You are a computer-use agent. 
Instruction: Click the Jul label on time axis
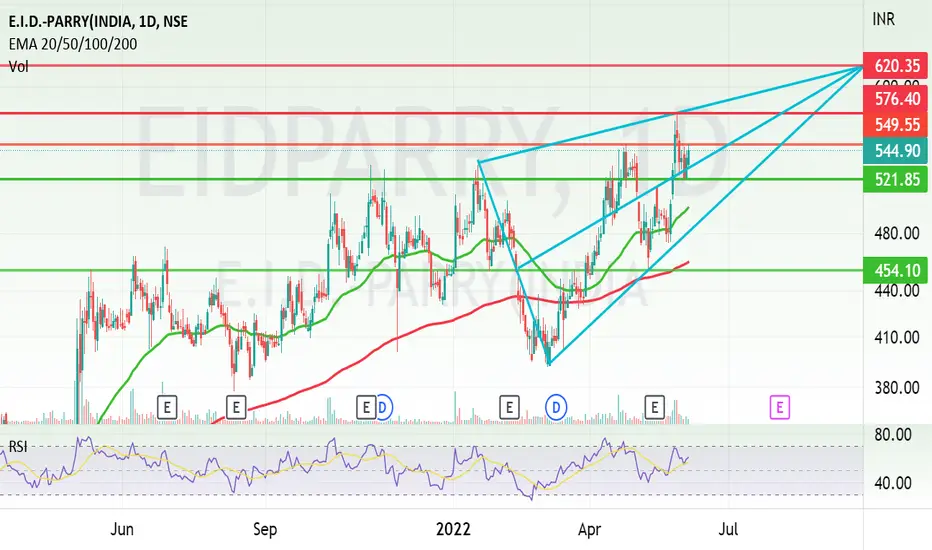point(728,529)
